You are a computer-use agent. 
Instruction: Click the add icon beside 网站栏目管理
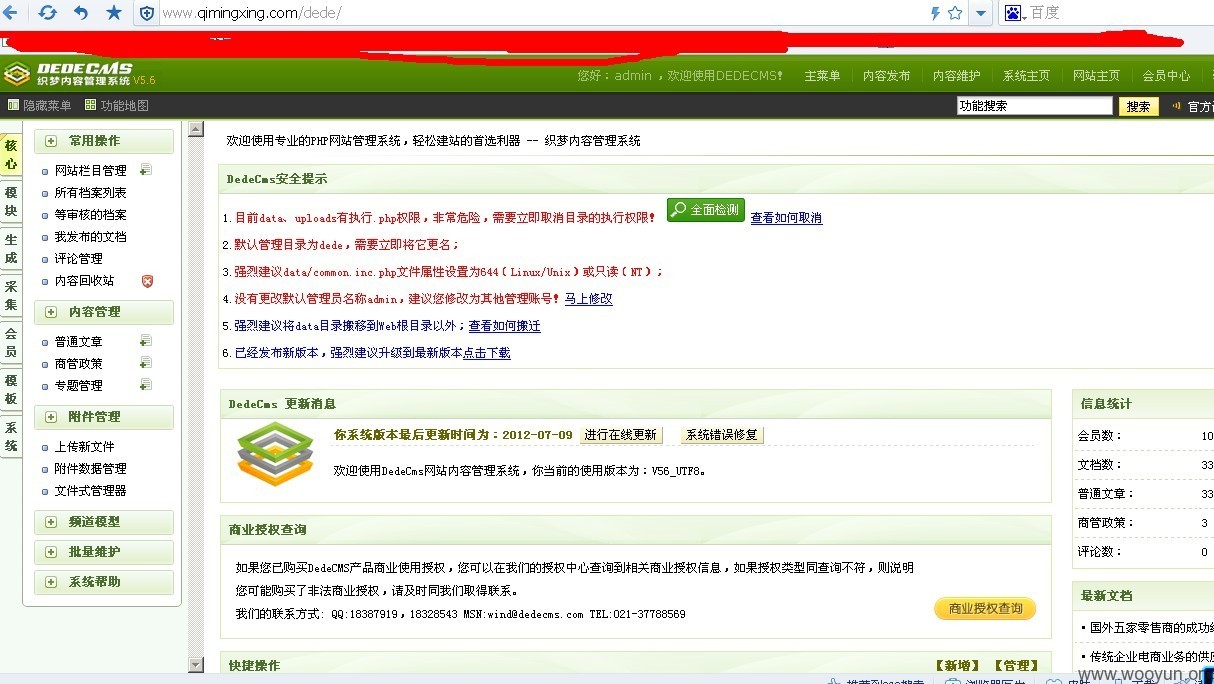146,170
